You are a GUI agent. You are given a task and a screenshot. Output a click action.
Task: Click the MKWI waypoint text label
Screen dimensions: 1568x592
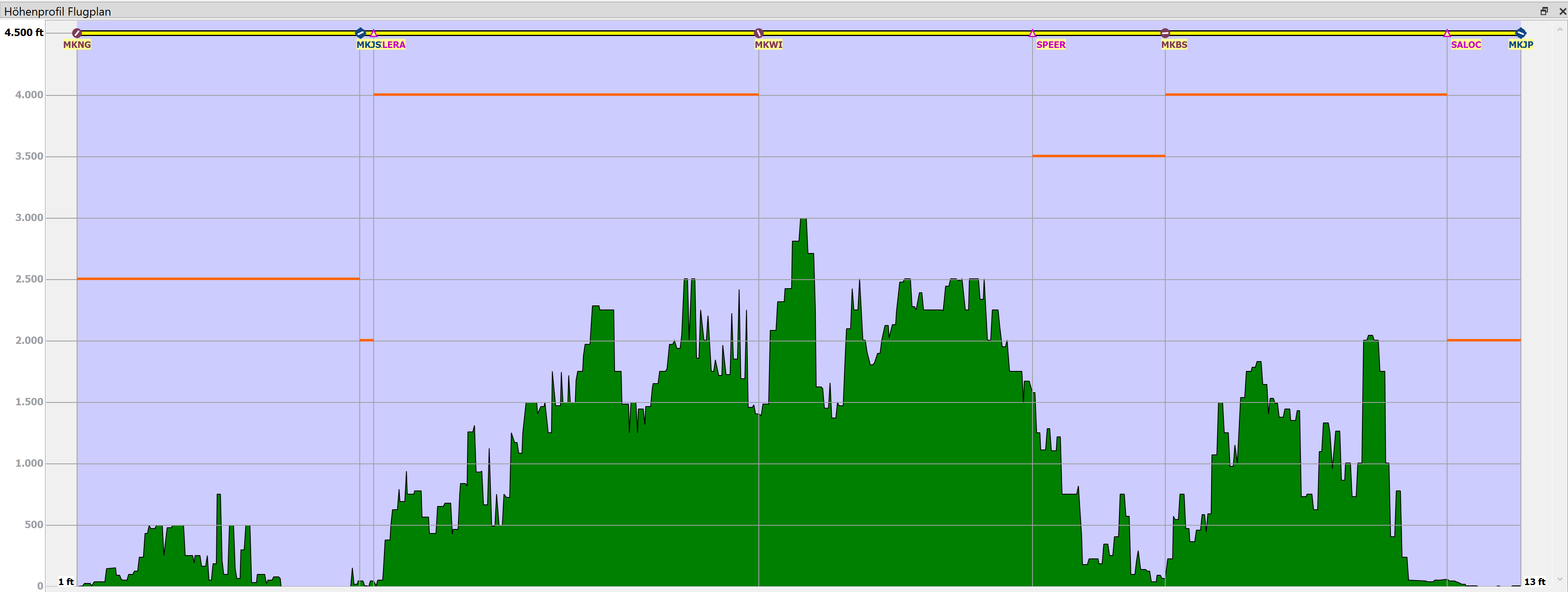[x=768, y=44]
